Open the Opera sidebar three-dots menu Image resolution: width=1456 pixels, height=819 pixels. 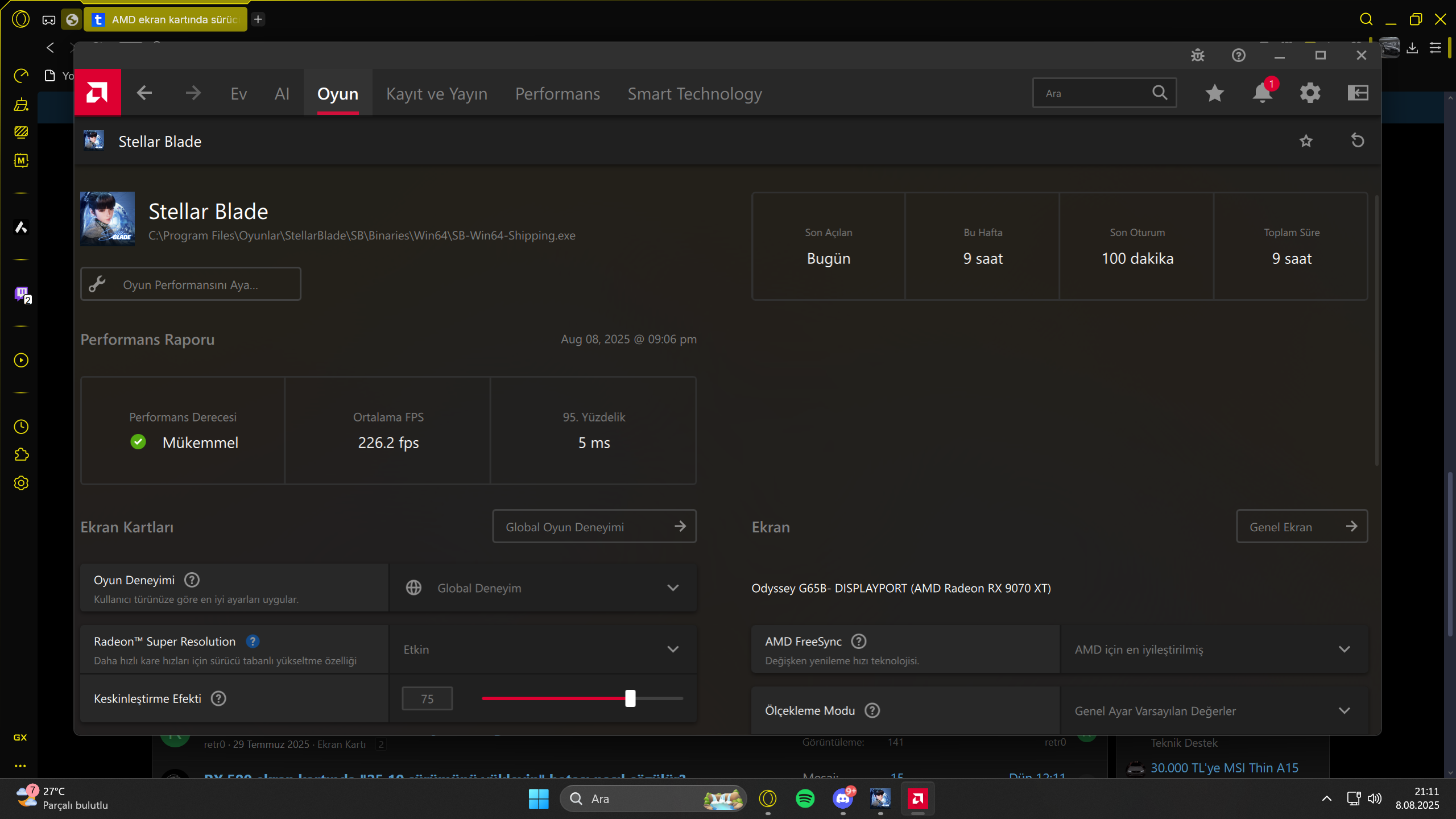(x=20, y=766)
